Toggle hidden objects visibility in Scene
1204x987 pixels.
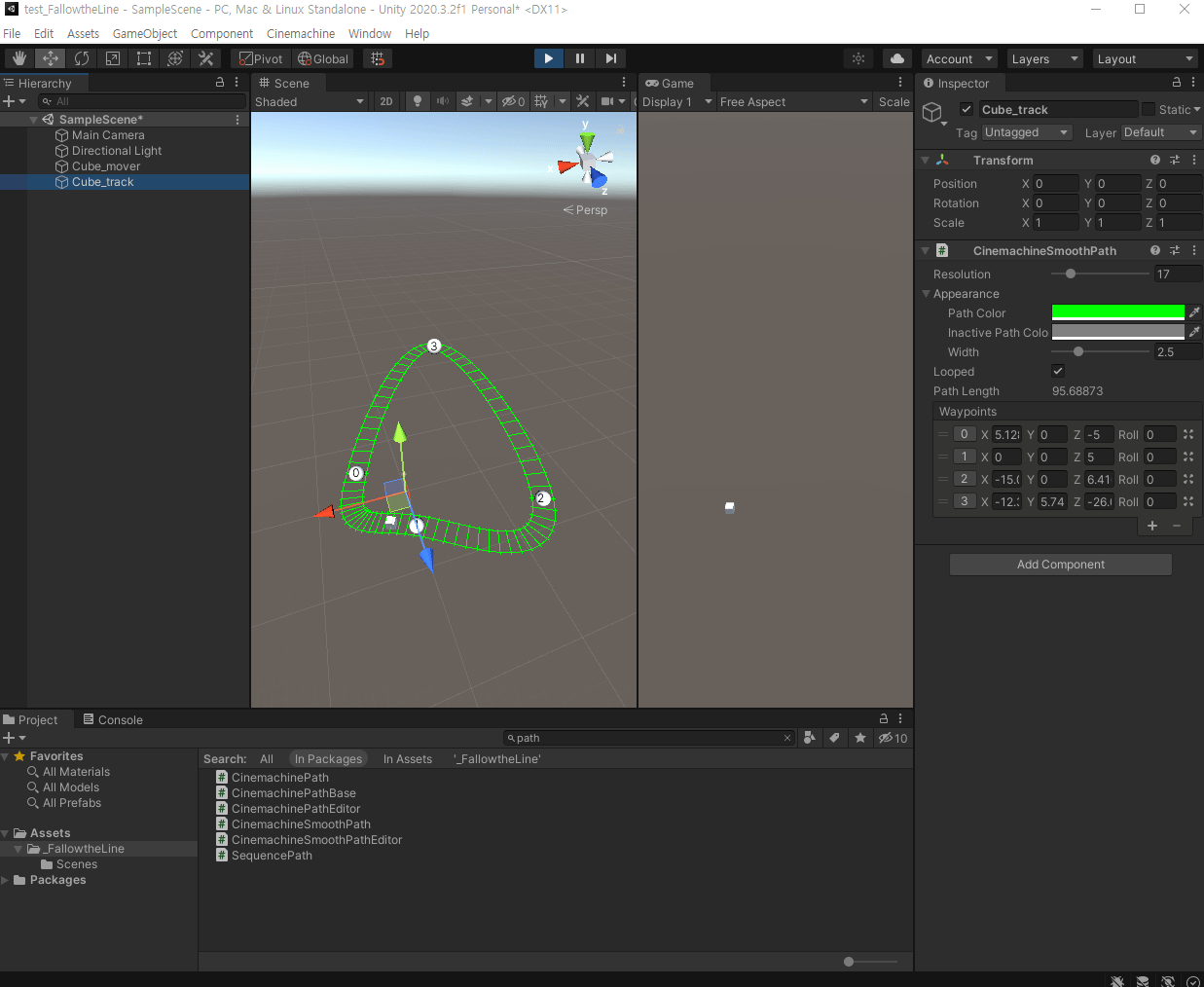coord(513,101)
